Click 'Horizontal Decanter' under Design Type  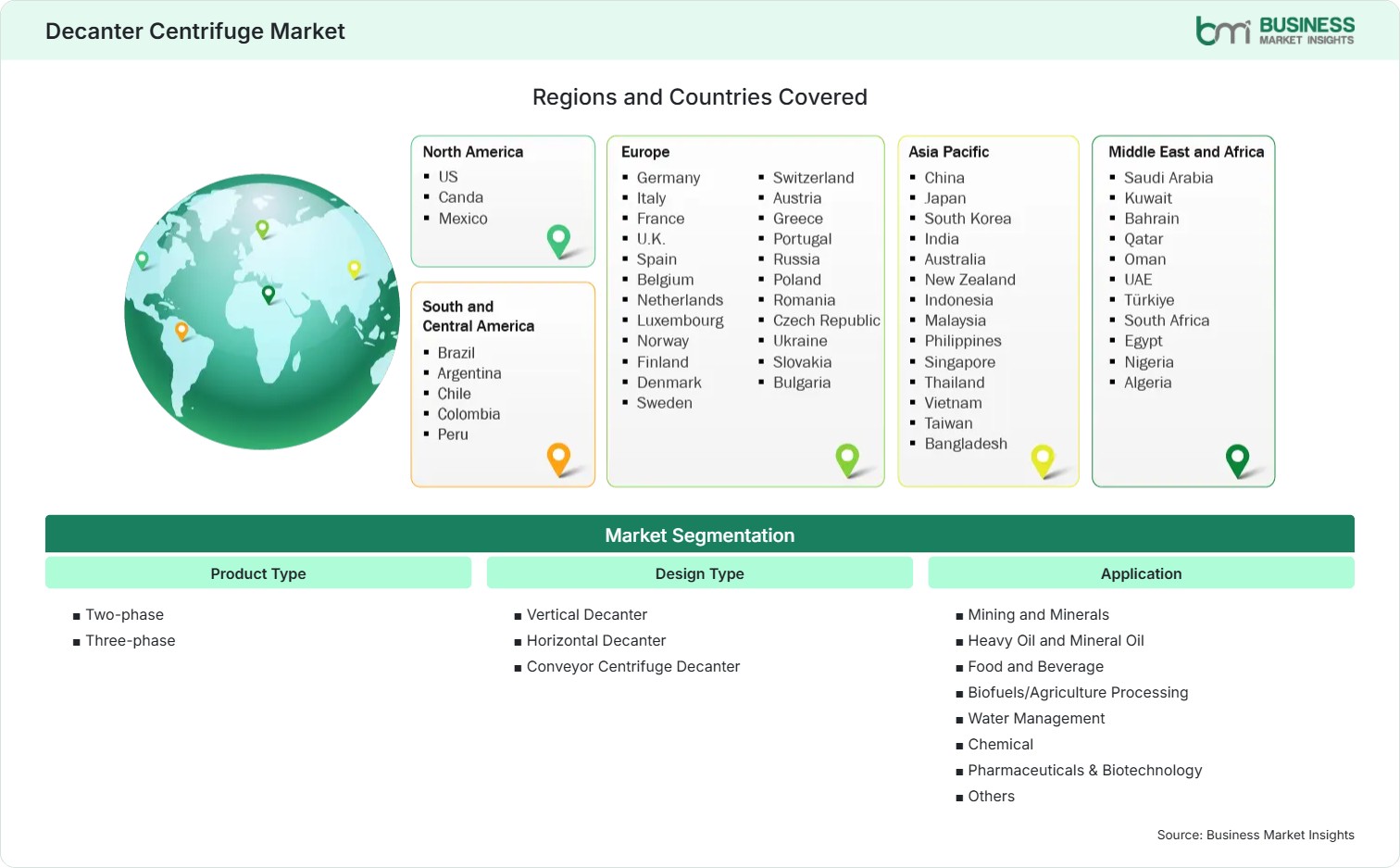596,641
